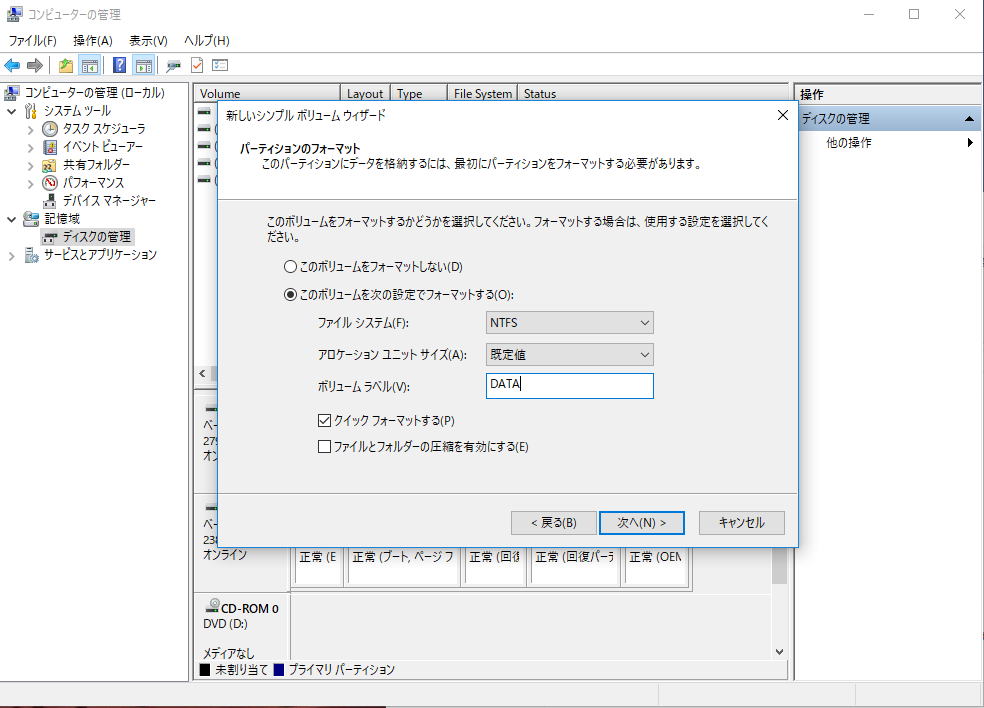Click the checkmark properties toolbar icon

coord(197,65)
